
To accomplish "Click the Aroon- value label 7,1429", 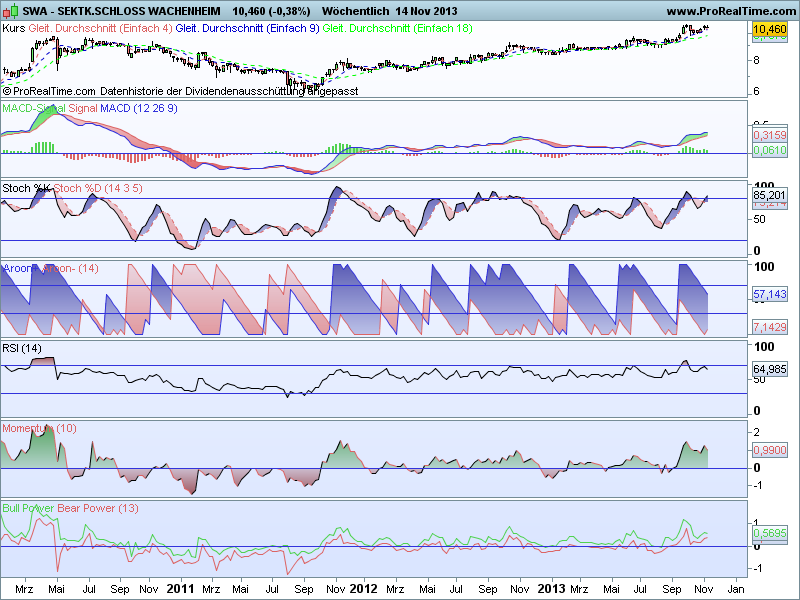I will coord(769,327).
